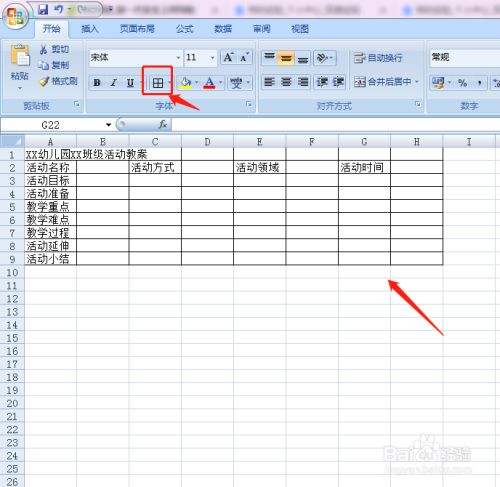Click the Name Box showing G22
This screenshot has height=487, width=500.
pyautogui.click(x=52, y=125)
